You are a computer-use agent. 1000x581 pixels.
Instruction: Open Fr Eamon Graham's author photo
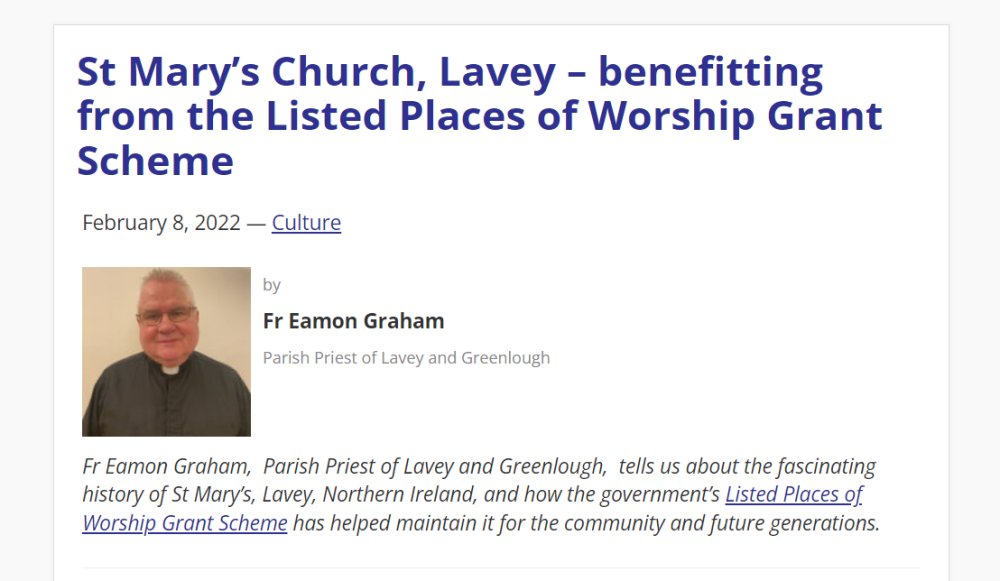coord(166,351)
